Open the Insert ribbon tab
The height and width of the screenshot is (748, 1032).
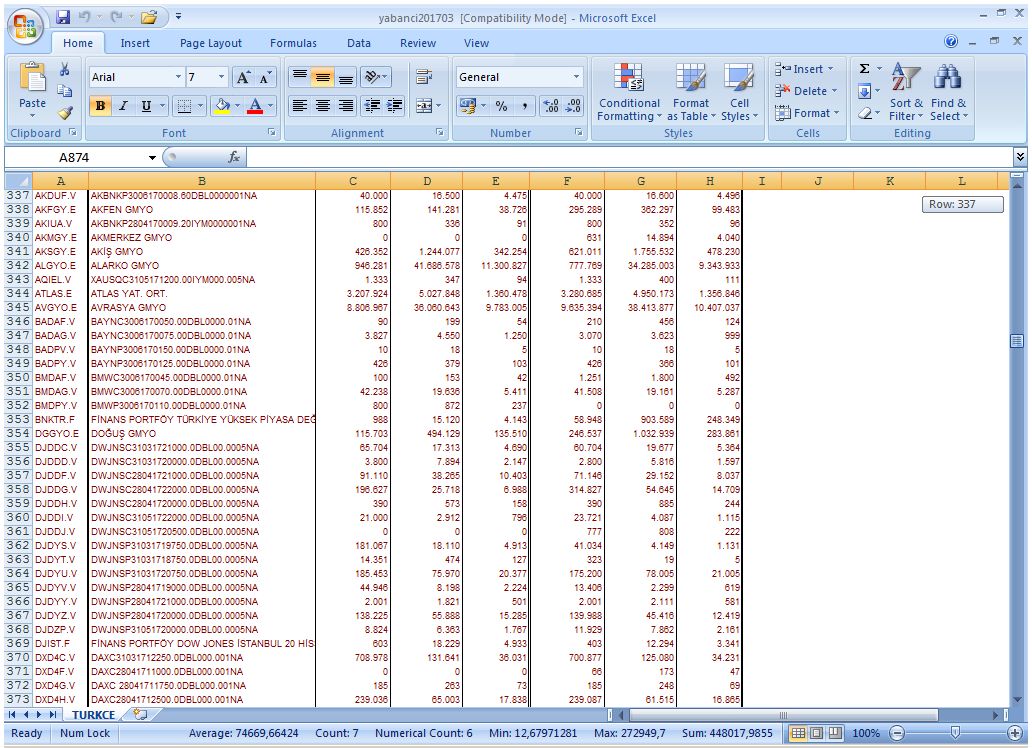point(135,43)
